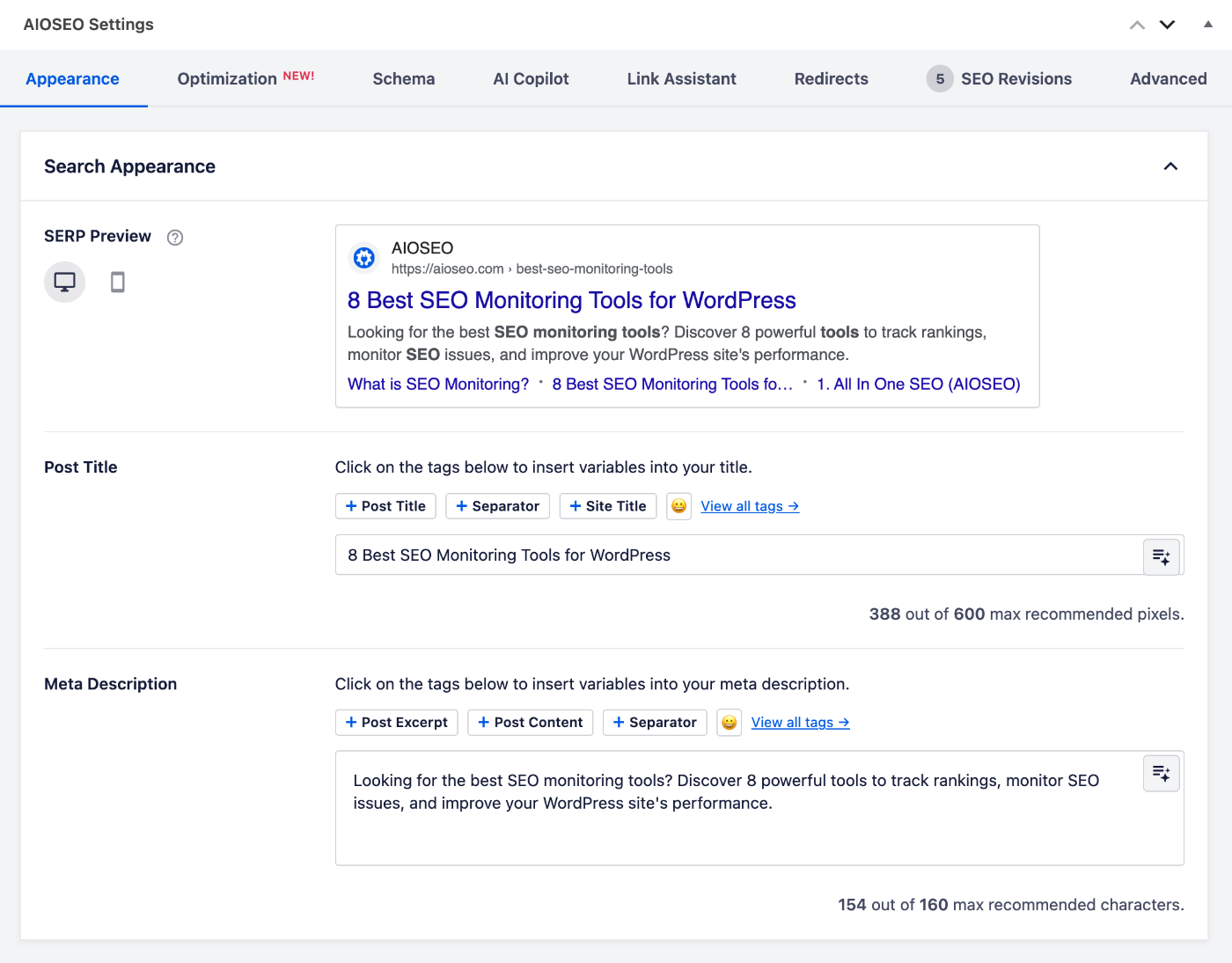Move AIOSEO Settings panel up

tap(1137, 25)
